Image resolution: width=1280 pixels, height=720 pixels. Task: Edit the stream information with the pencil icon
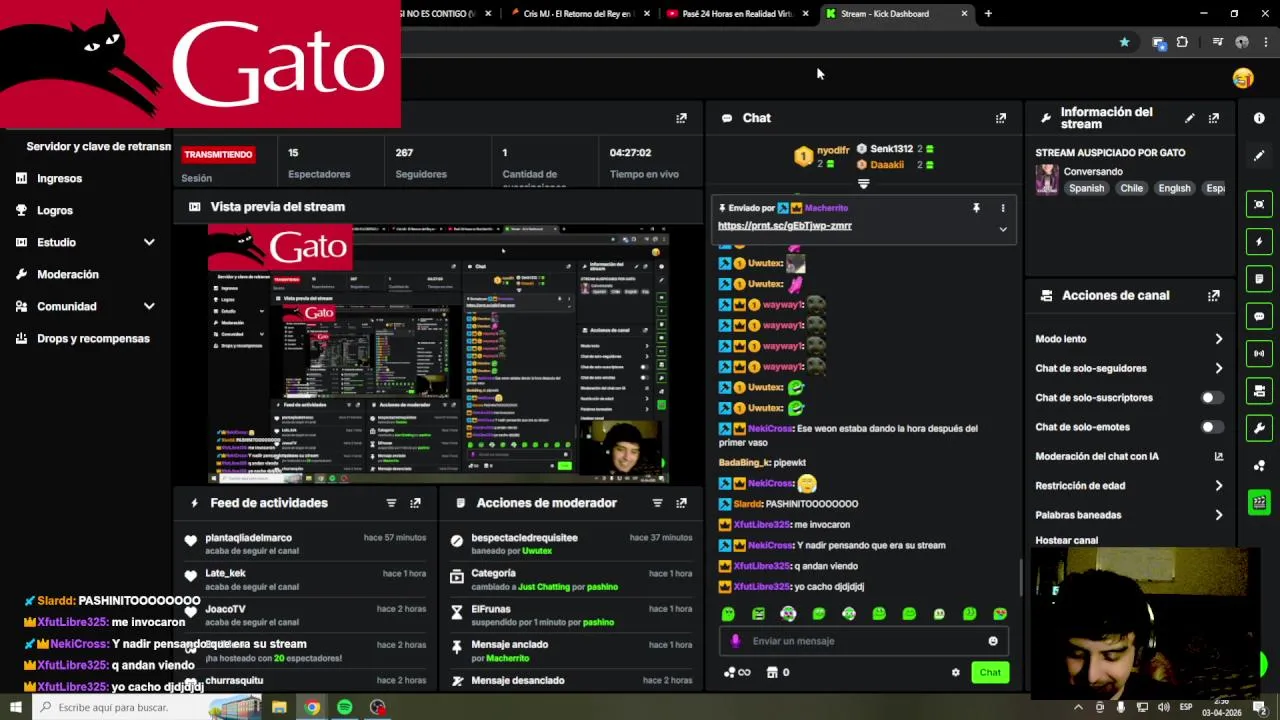[x=1189, y=118]
